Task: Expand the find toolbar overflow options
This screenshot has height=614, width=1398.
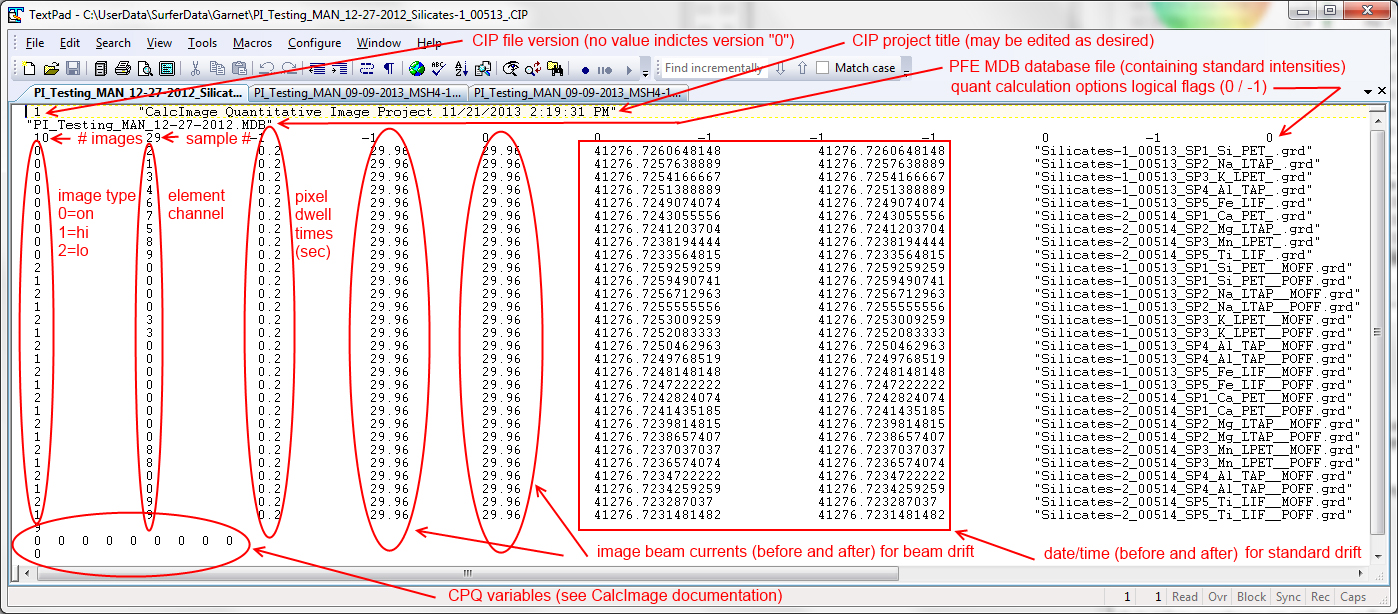Action: [x=906, y=72]
